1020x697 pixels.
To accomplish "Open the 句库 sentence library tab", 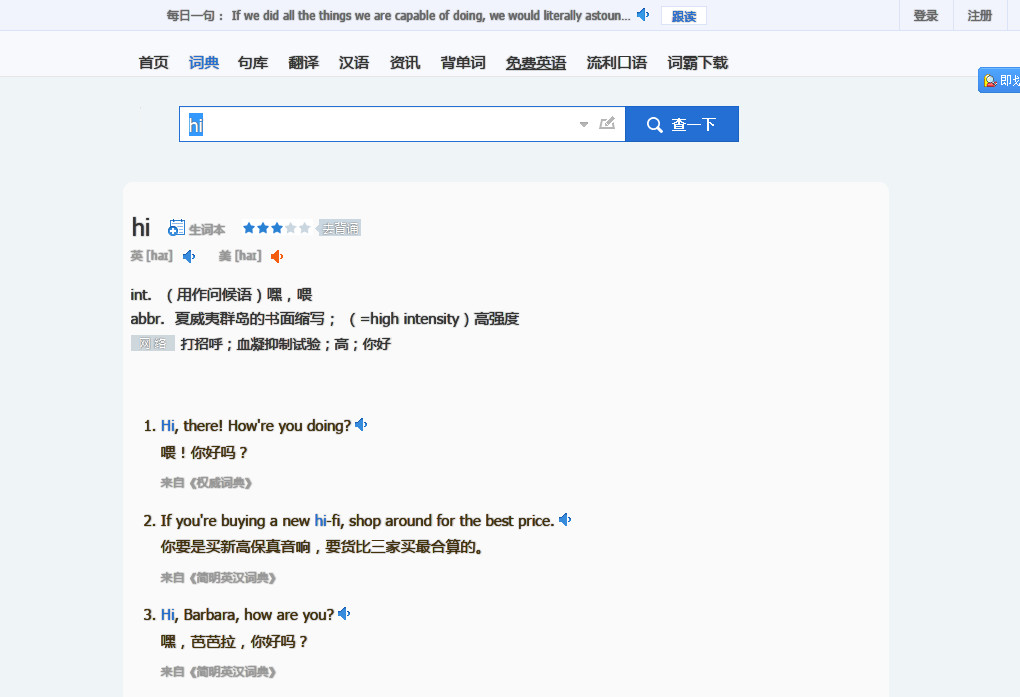I will pos(253,62).
